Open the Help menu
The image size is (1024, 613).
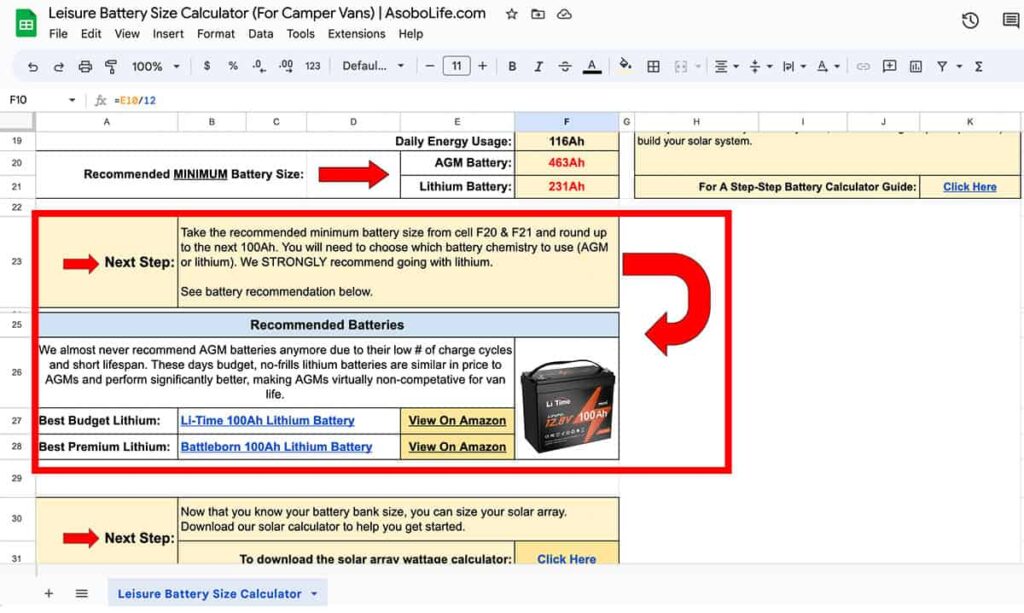coord(411,34)
